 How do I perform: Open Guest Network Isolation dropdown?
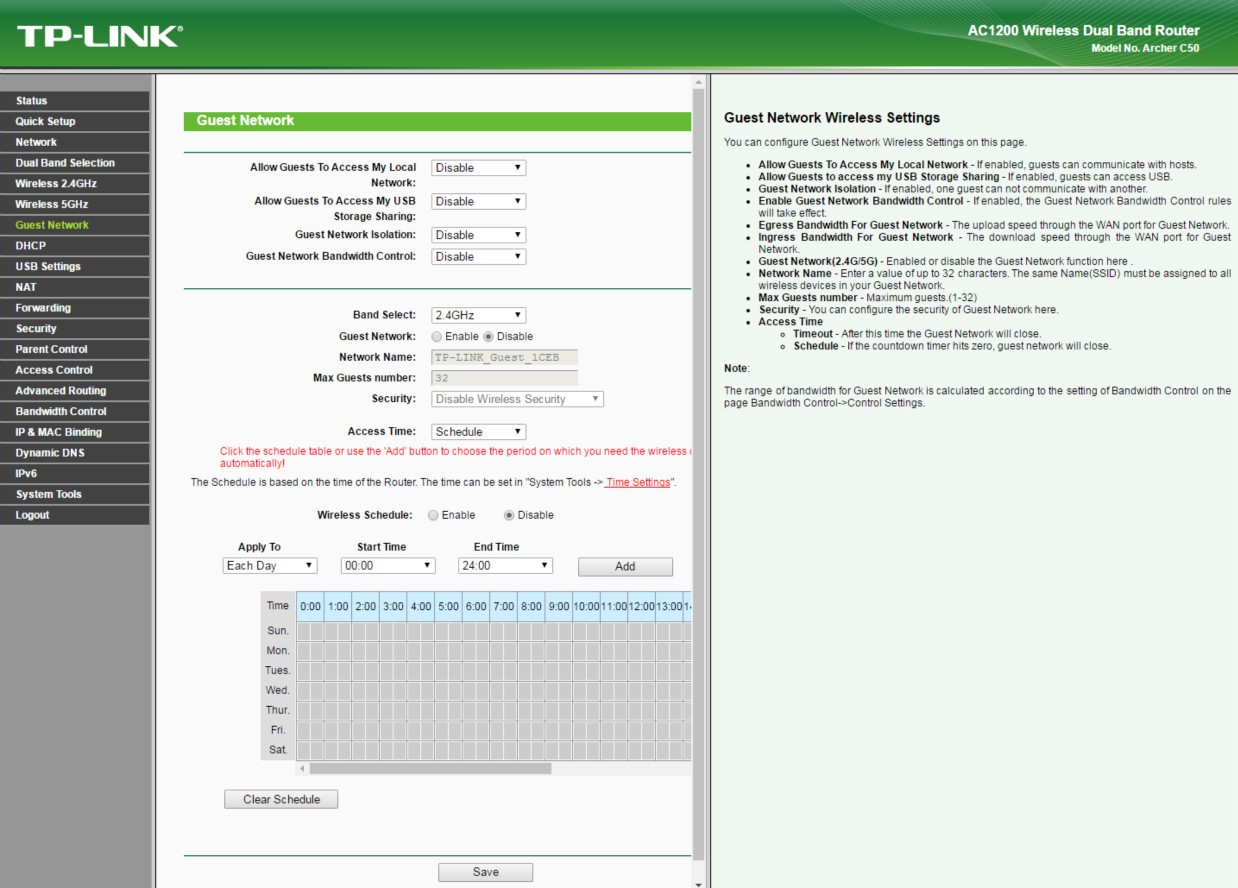pos(478,235)
